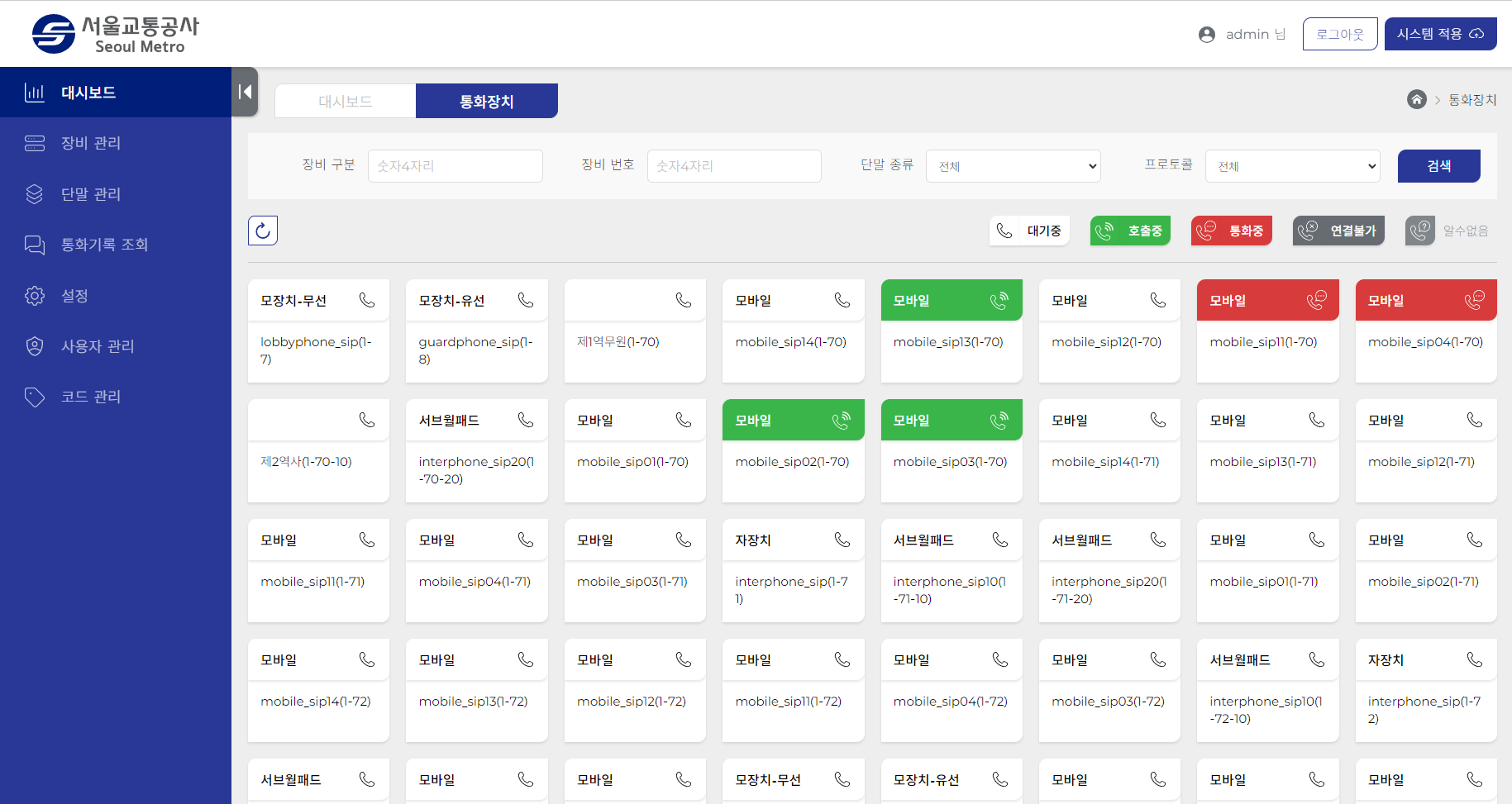
Task: Click phone icon on interphone_sip20(1-70-20) card
Action: click(526, 420)
